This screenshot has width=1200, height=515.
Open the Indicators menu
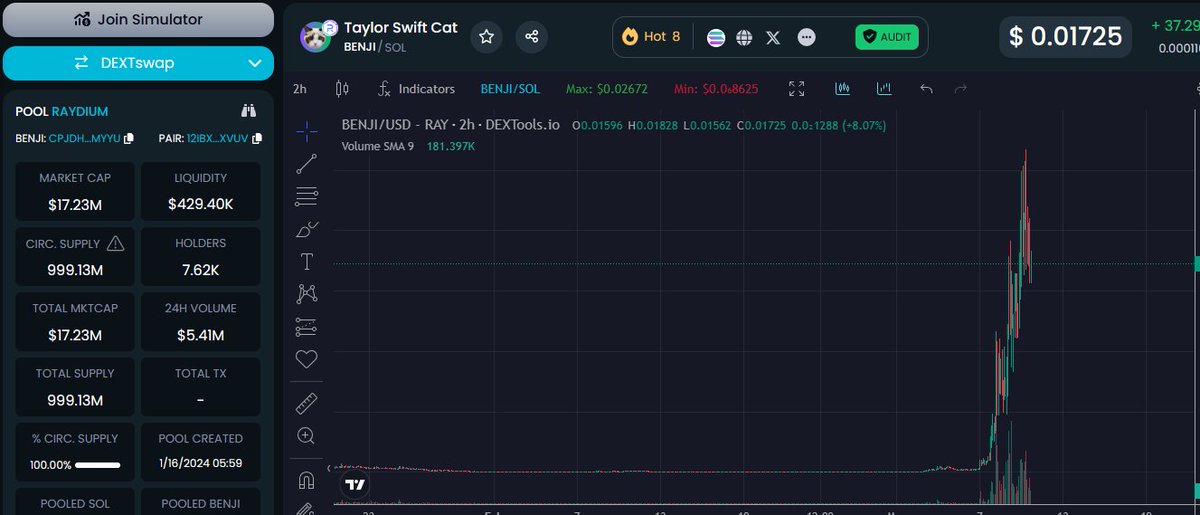[x=416, y=89]
